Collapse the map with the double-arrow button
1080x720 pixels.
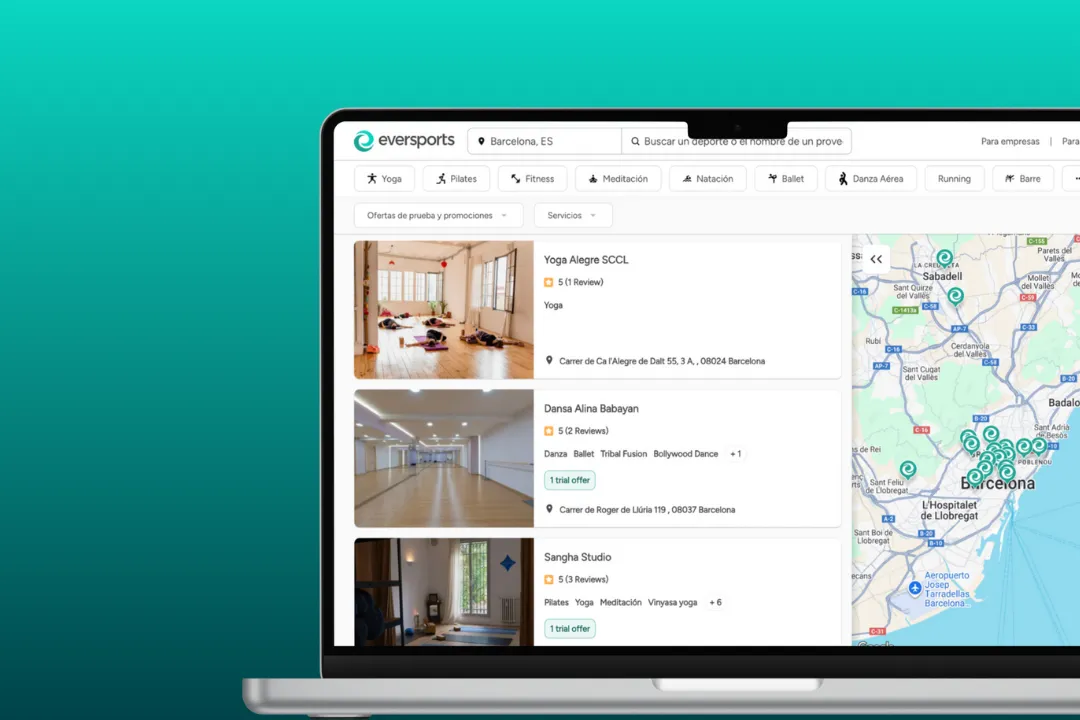click(x=876, y=259)
